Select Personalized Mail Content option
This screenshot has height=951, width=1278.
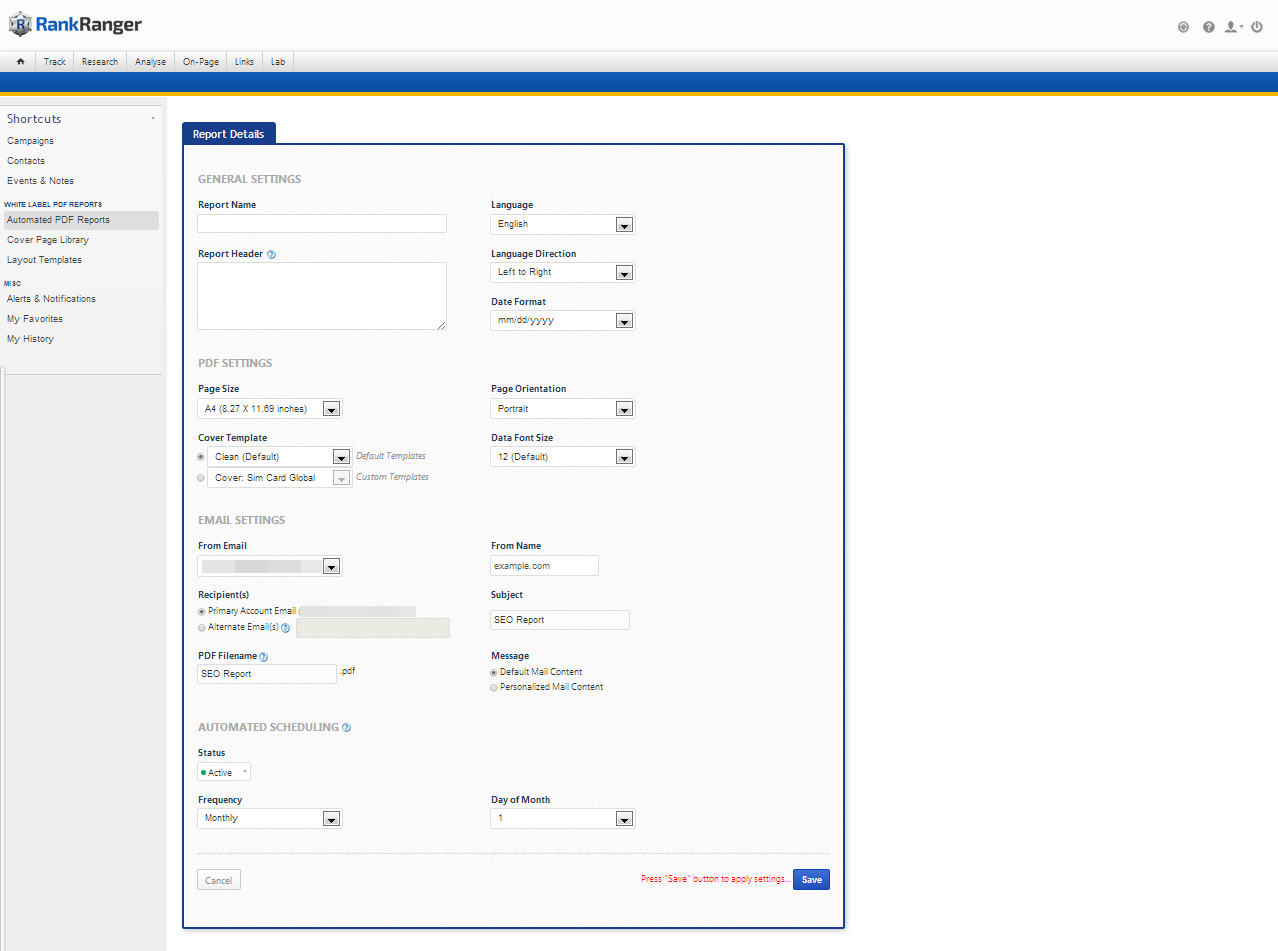pos(494,688)
